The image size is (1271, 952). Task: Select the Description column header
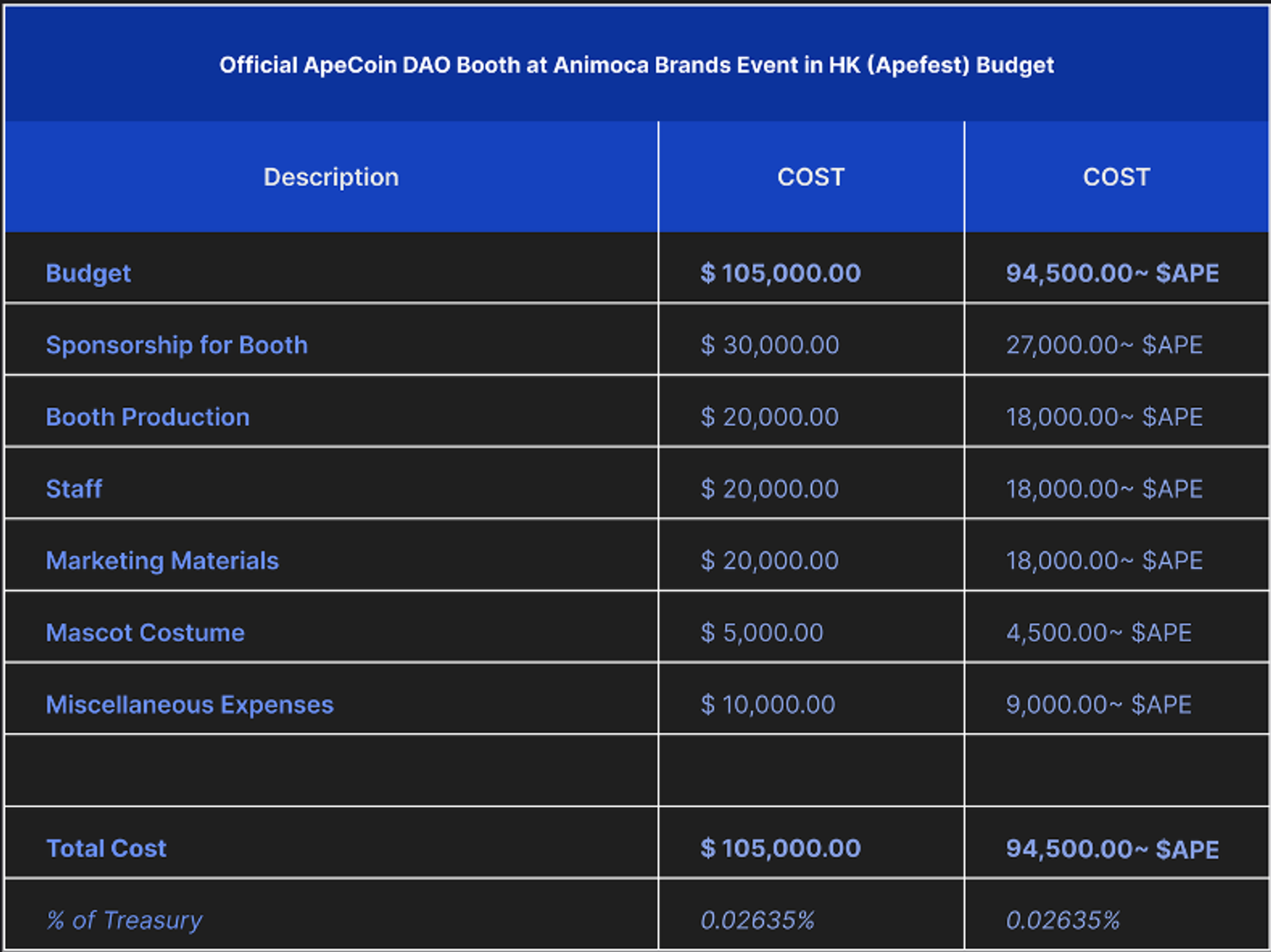[330, 177]
